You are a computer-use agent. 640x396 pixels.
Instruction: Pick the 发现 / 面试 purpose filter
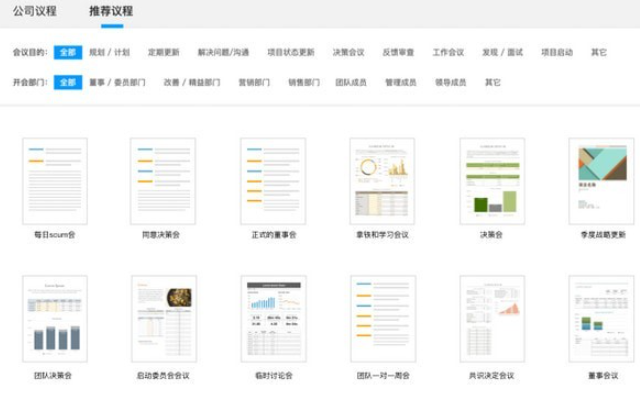[x=502, y=52]
